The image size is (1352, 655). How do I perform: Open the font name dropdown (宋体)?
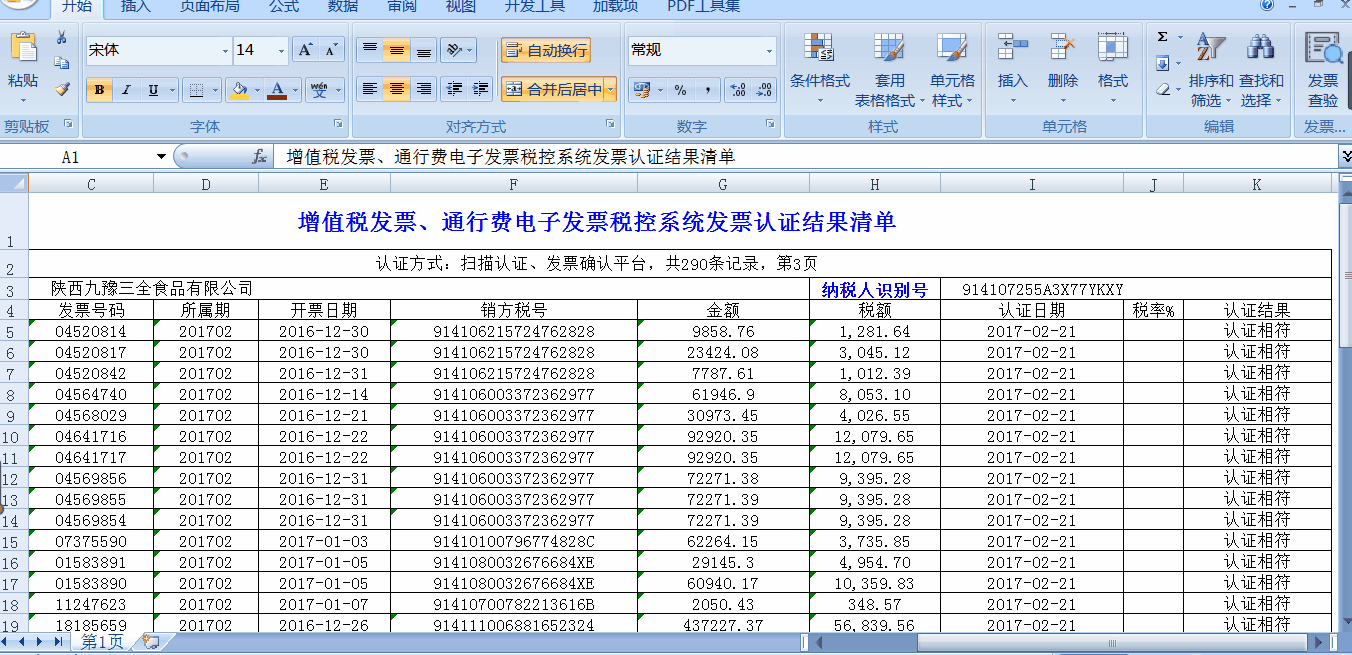[225, 50]
